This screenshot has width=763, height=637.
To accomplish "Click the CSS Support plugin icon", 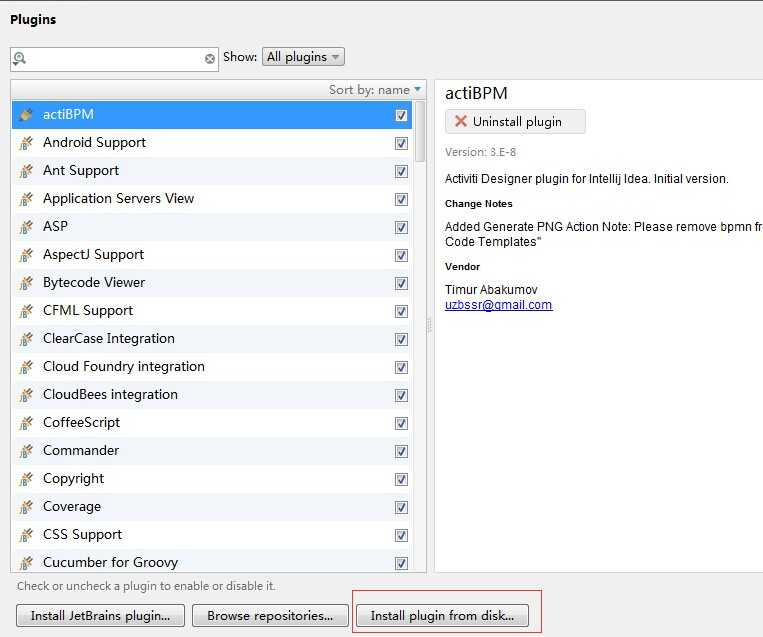I will [26, 535].
